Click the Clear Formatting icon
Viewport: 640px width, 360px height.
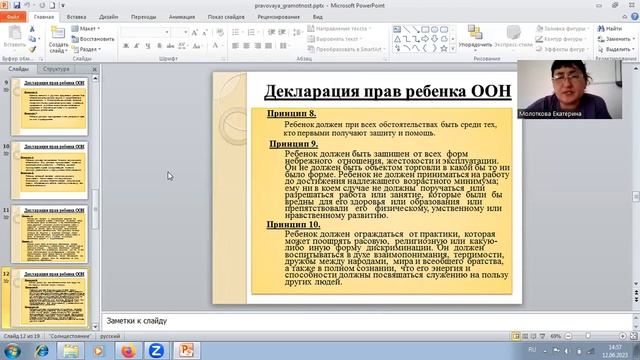[x=220, y=32]
